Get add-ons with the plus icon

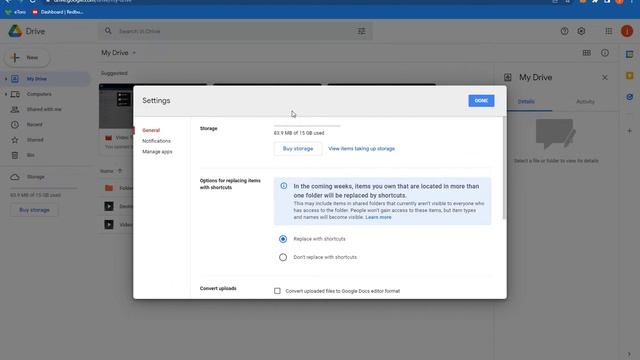point(629,131)
